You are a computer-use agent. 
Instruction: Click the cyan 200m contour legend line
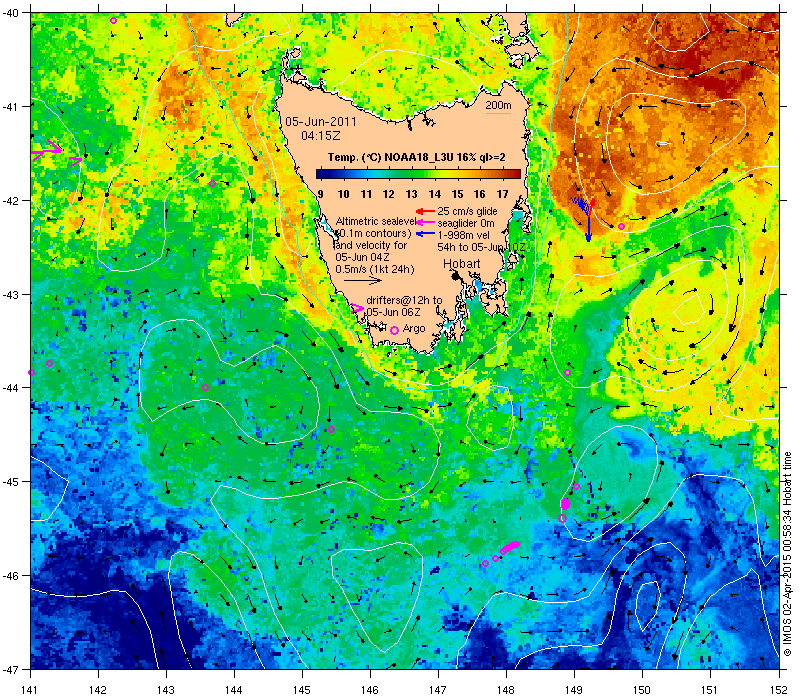[498, 113]
